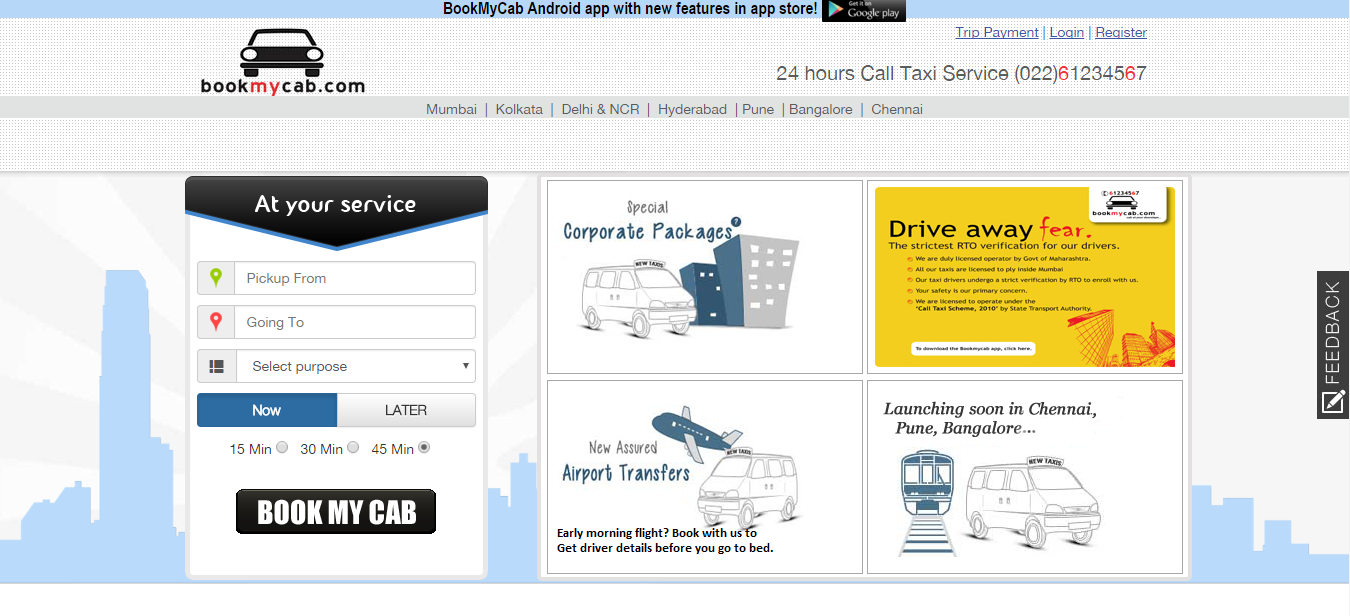Click the 24 hours Call Taxi Service number
The image size is (1350, 616).
tap(961, 73)
